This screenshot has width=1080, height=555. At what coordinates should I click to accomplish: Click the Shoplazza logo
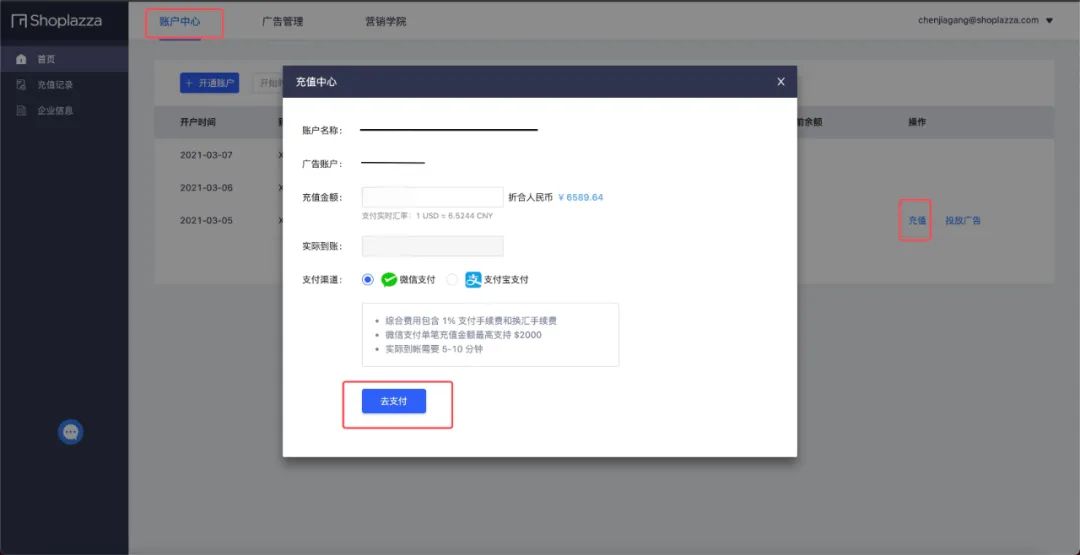tap(56, 21)
